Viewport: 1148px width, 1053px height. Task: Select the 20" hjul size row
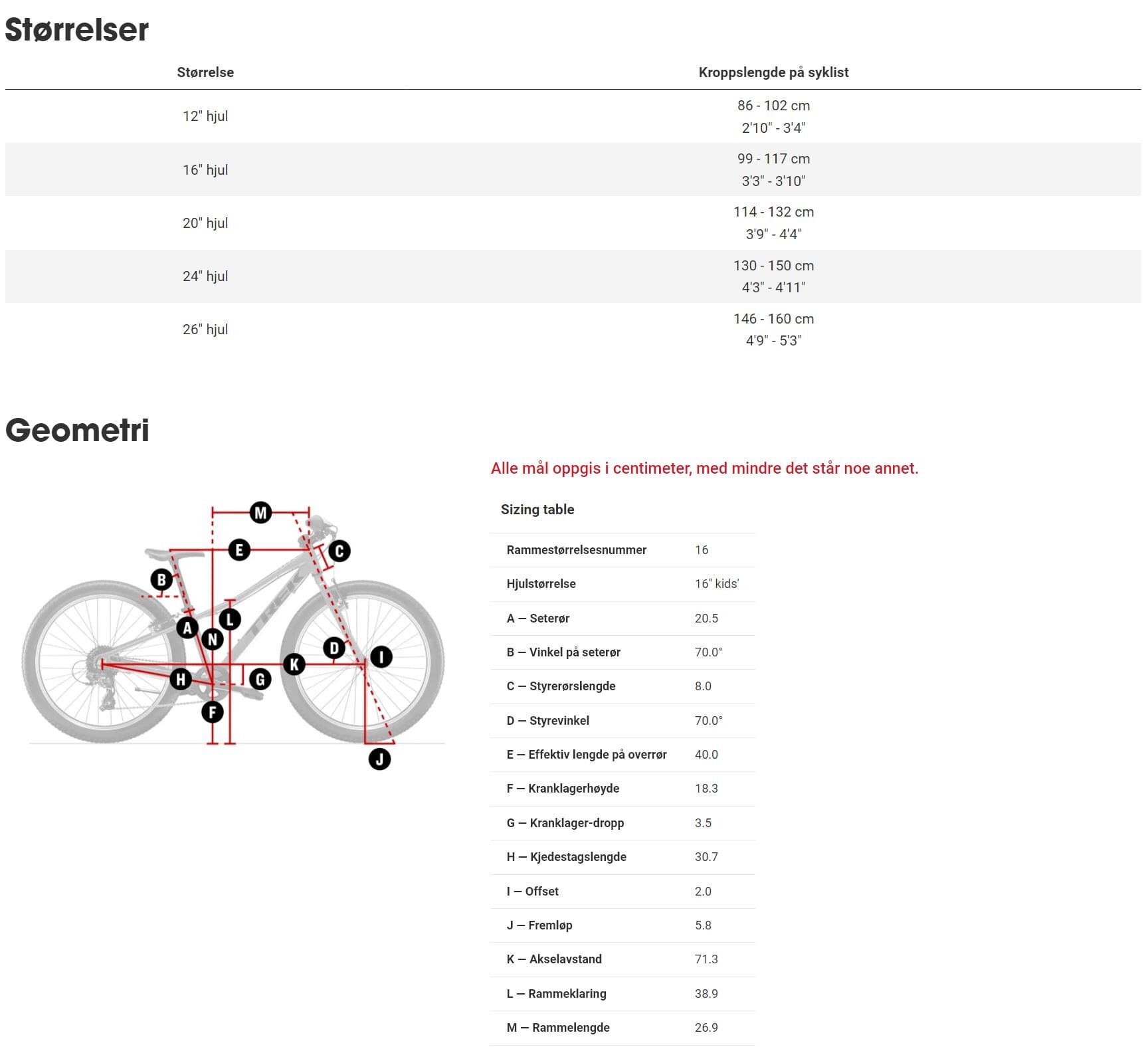[x=205, y=223]
